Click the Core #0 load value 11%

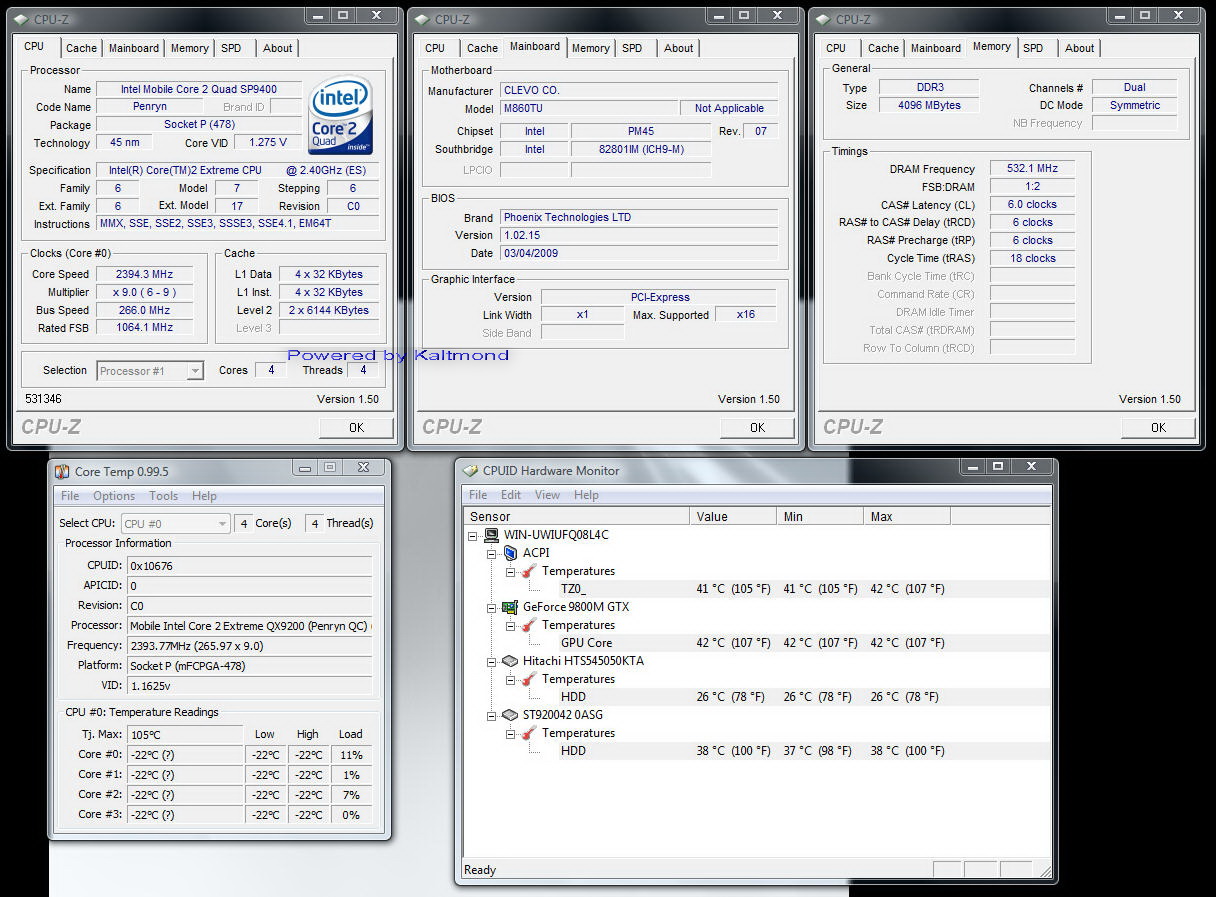[351, 755]
